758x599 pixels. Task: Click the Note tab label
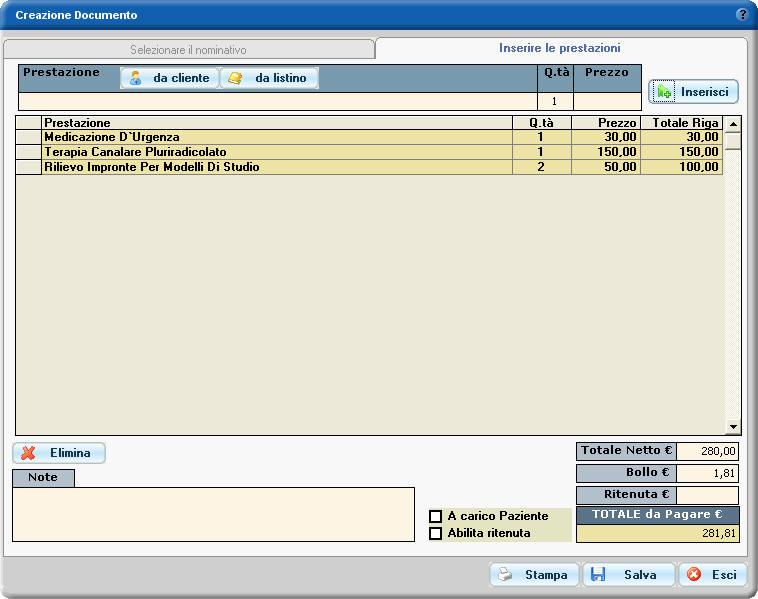(43, 478)
